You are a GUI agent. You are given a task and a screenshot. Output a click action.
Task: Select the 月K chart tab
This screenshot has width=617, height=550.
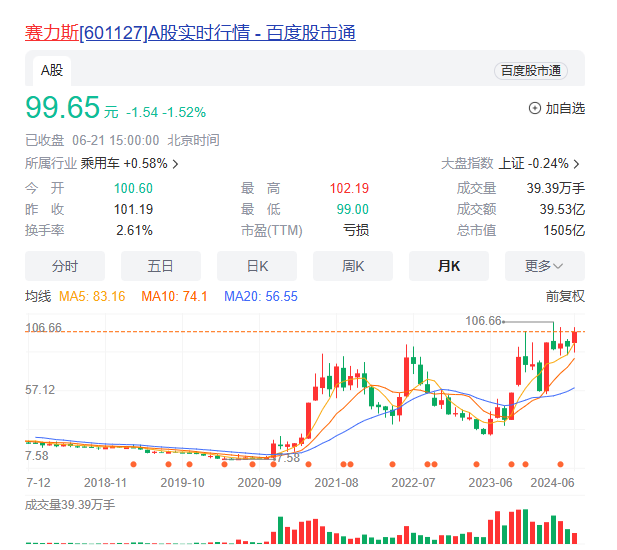coord(449,266)
